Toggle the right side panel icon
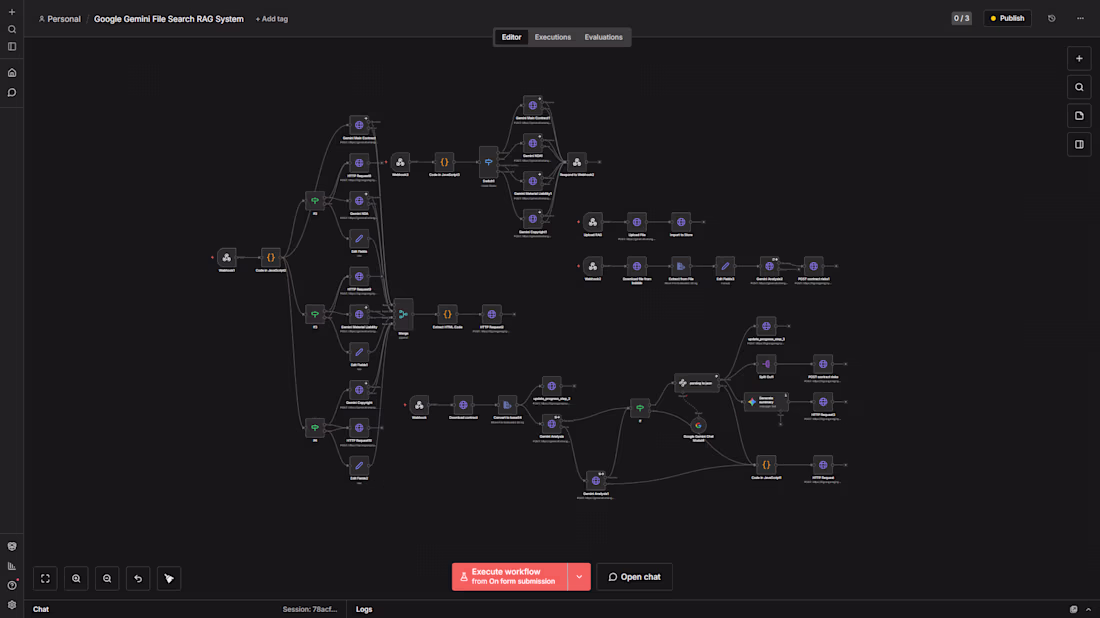This screenshot has width=1100, height=618. 1079,145
